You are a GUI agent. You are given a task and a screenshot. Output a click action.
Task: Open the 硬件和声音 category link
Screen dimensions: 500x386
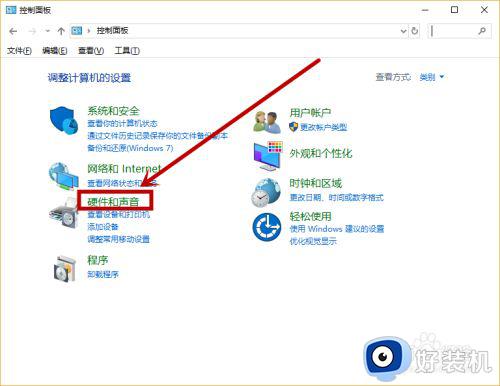(113, 201)
